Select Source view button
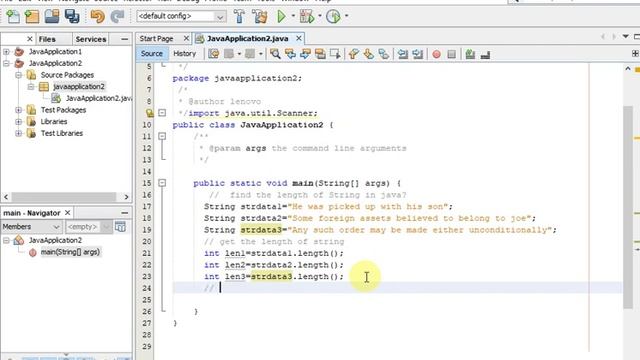The image size is (640, 360). coord(151,53)
